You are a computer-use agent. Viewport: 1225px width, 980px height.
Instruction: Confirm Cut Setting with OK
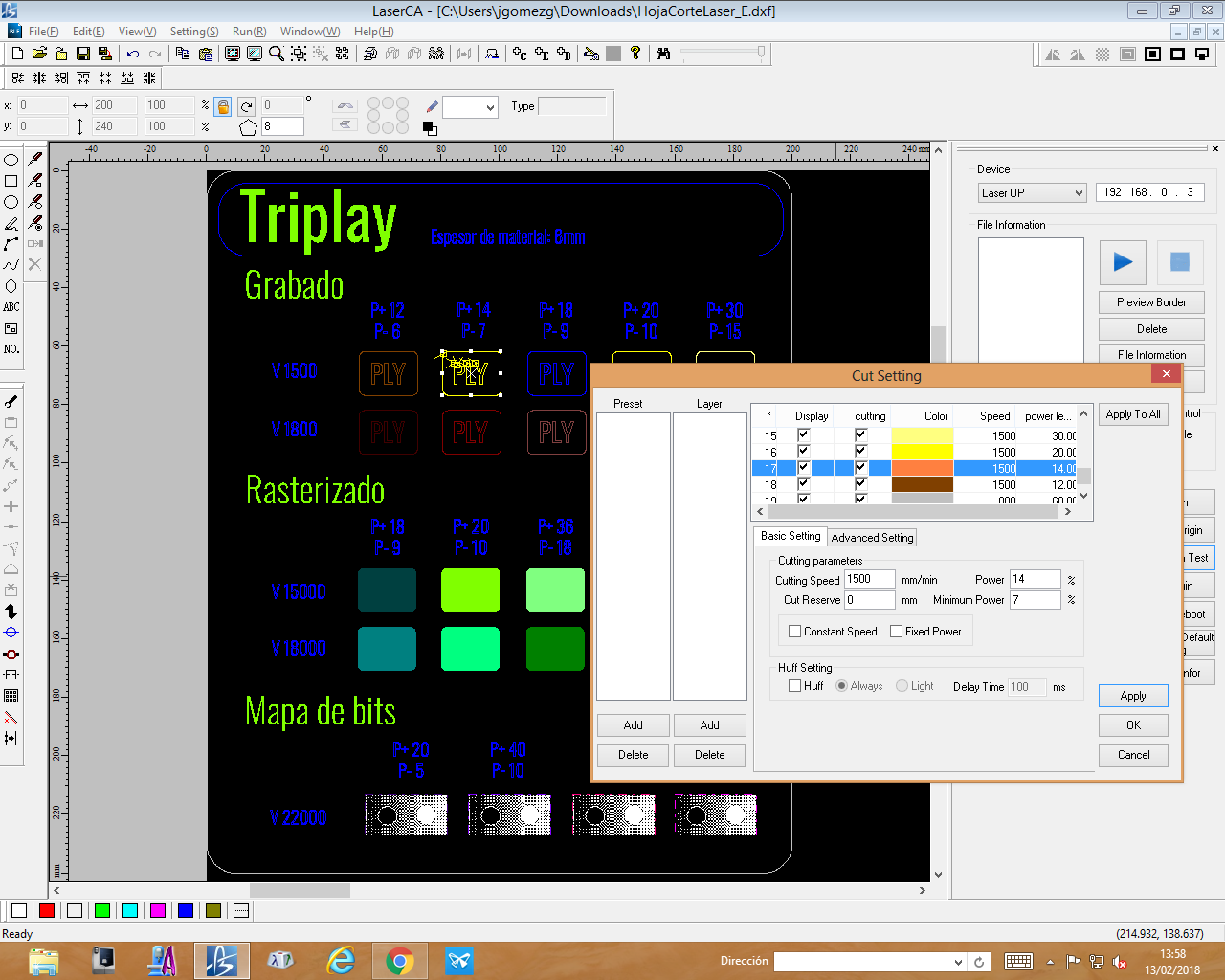click(x=1133, y=725)
